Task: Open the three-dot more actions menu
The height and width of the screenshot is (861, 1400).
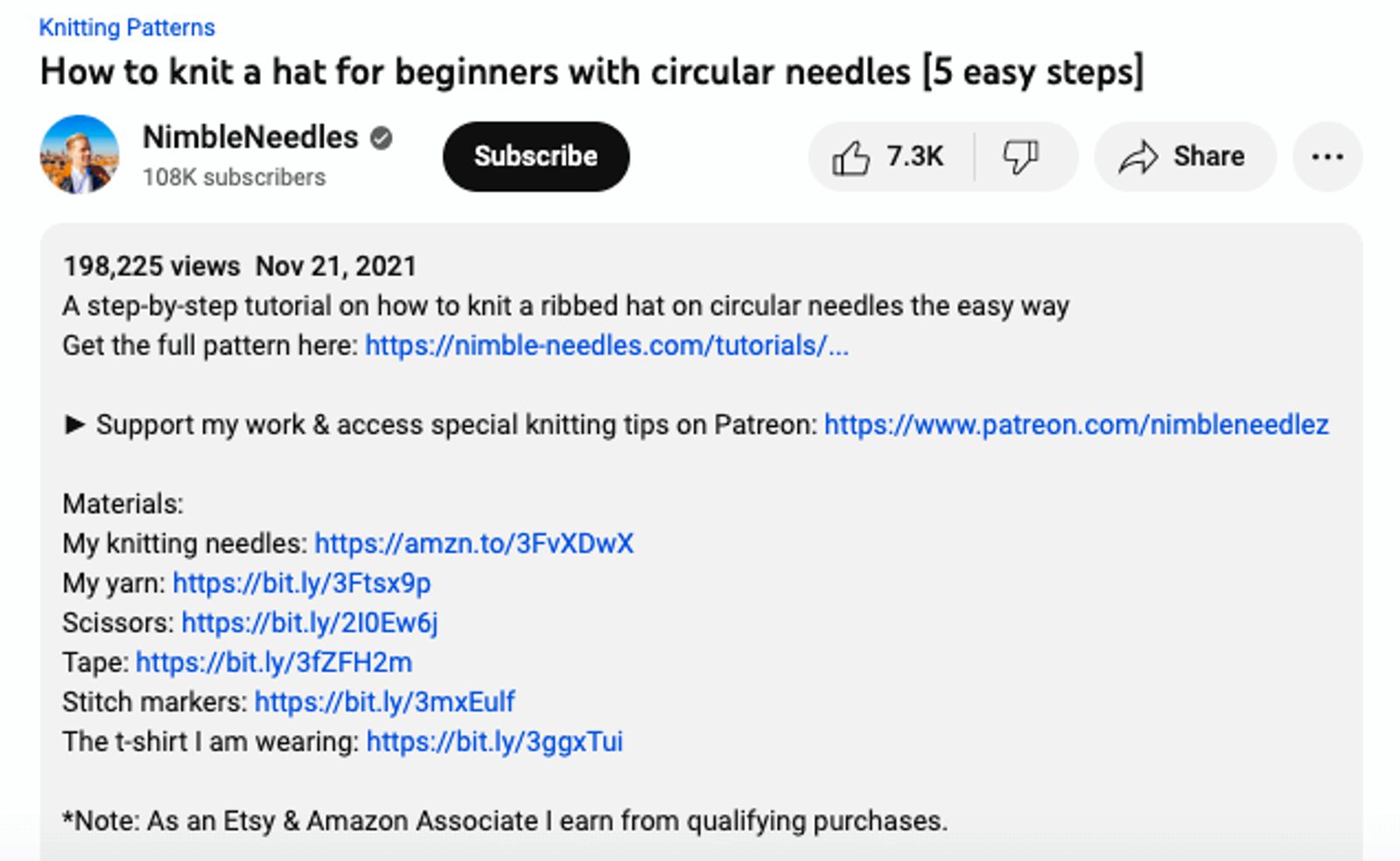Action: tap(1326, 157)
